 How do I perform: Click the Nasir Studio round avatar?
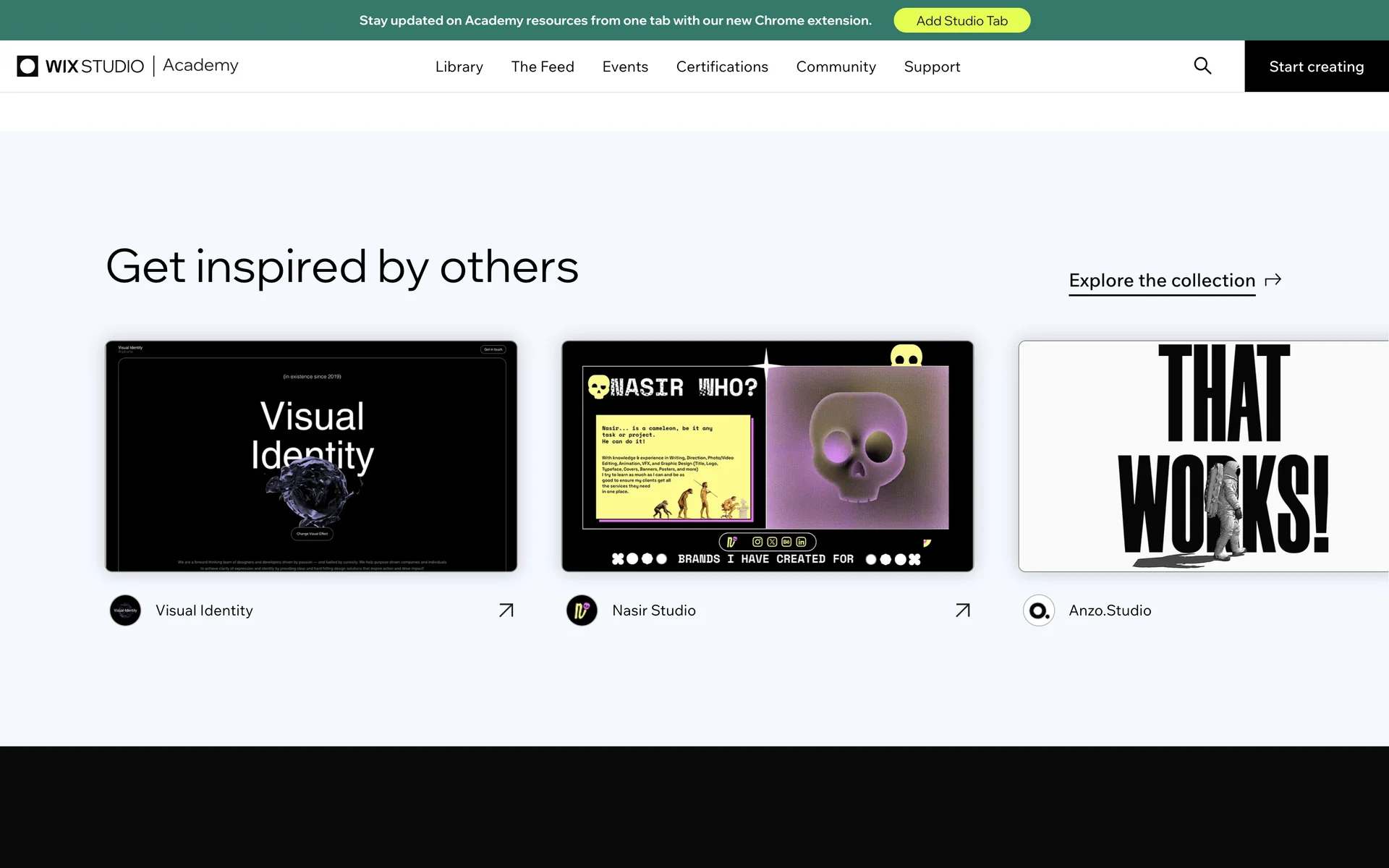[582, 610]
